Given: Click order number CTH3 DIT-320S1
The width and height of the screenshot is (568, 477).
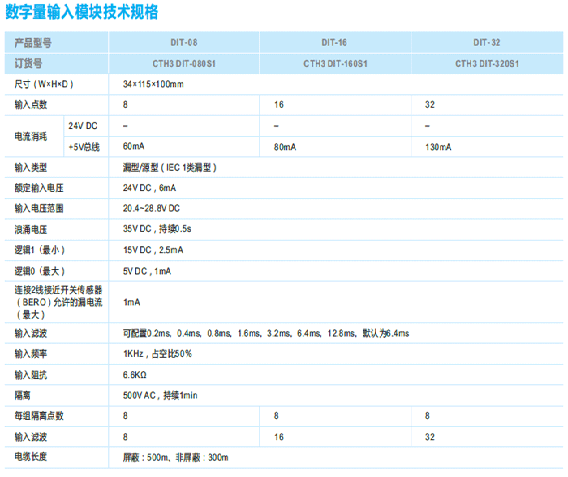Looking at the screenshot, I should tap(487, 64).
